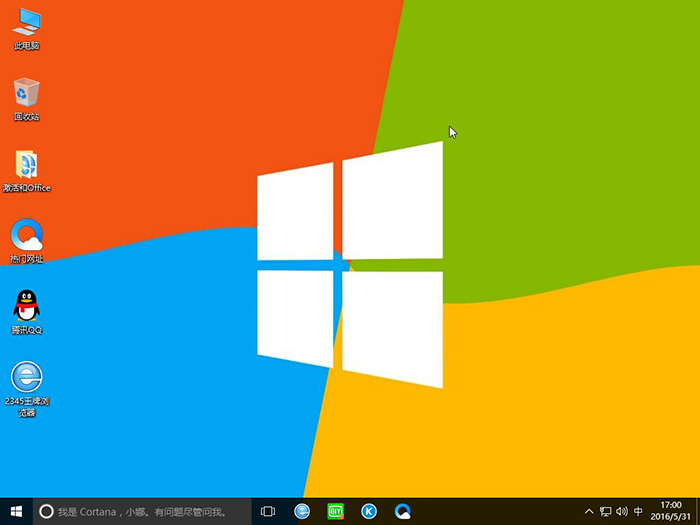The image size is (700, 525).
Task: Click the iQIYI green icon in taskbar
Action: click(x=335, y=511)
